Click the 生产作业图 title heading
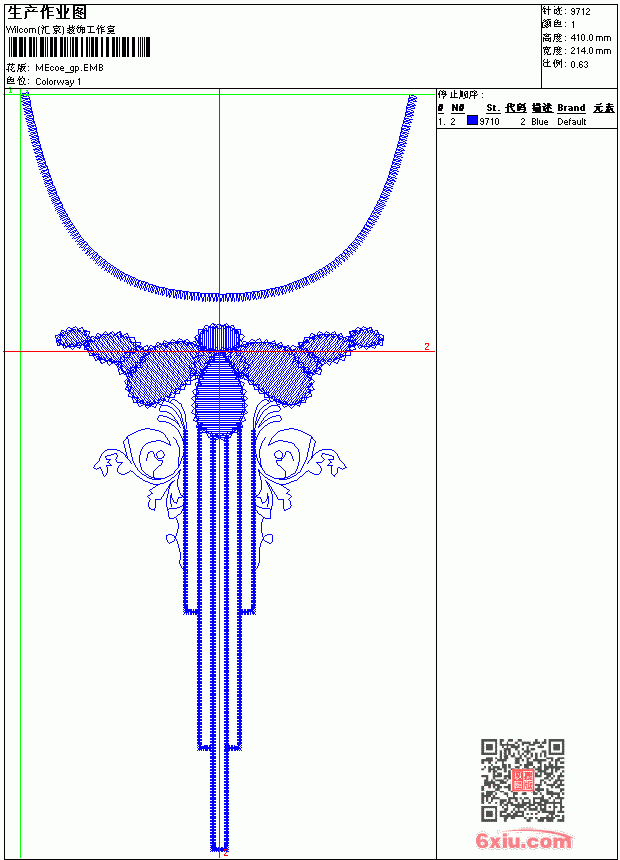The height and width of the screenshot is (860, 620). point(47,13)
